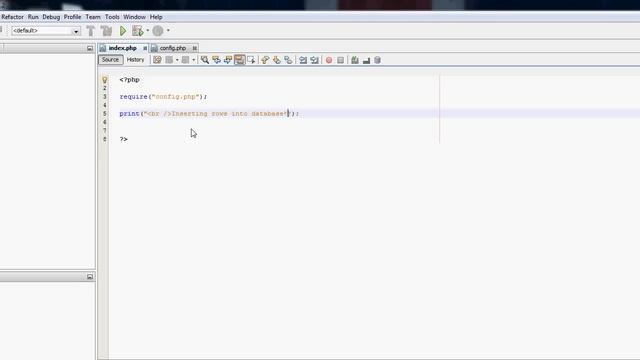Click Find Next Occurrence icon
The width and height of the screenshot is (640, 360).
pos(228,60)
